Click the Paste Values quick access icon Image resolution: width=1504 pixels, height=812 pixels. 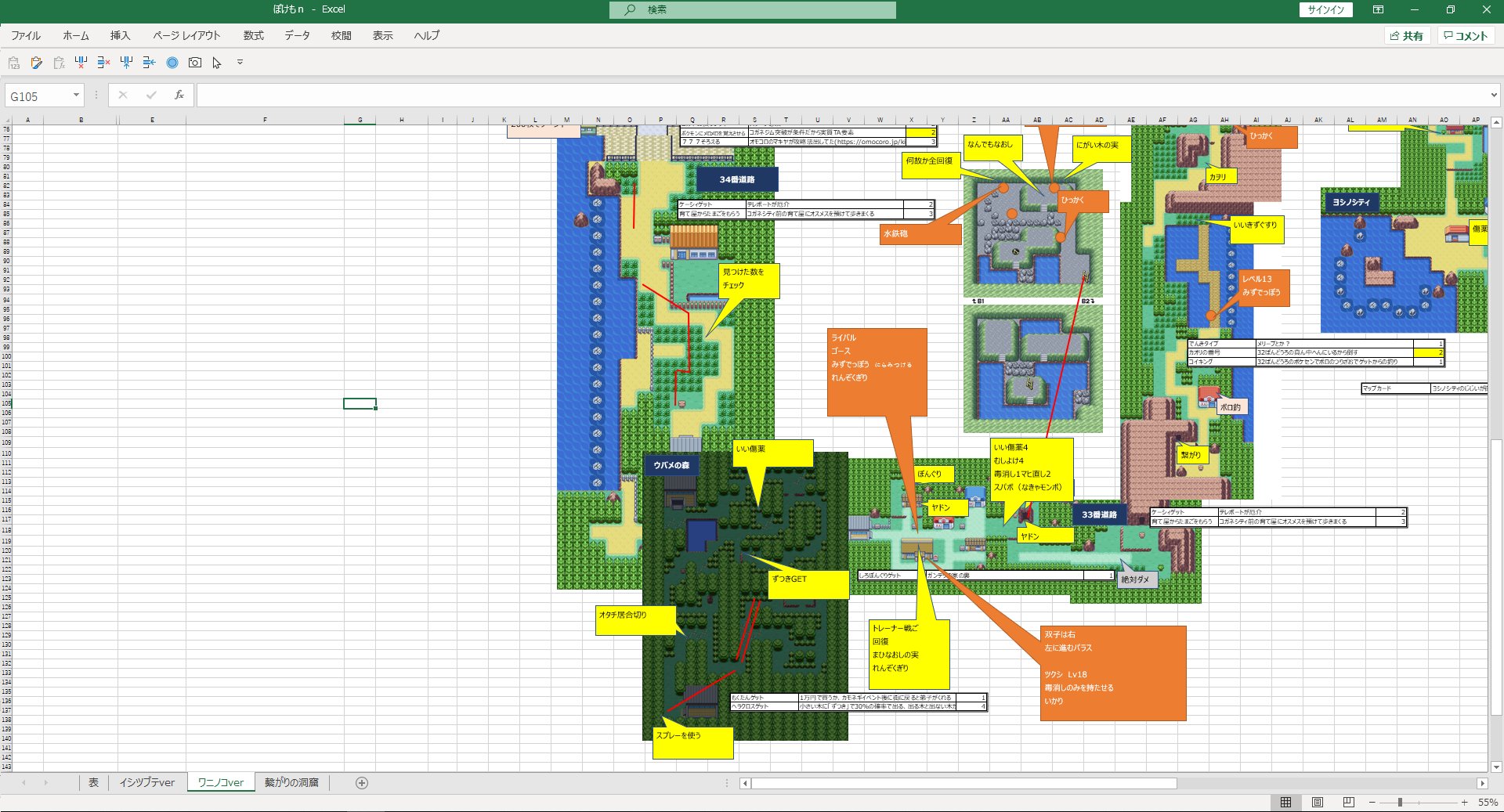[13, 63]
